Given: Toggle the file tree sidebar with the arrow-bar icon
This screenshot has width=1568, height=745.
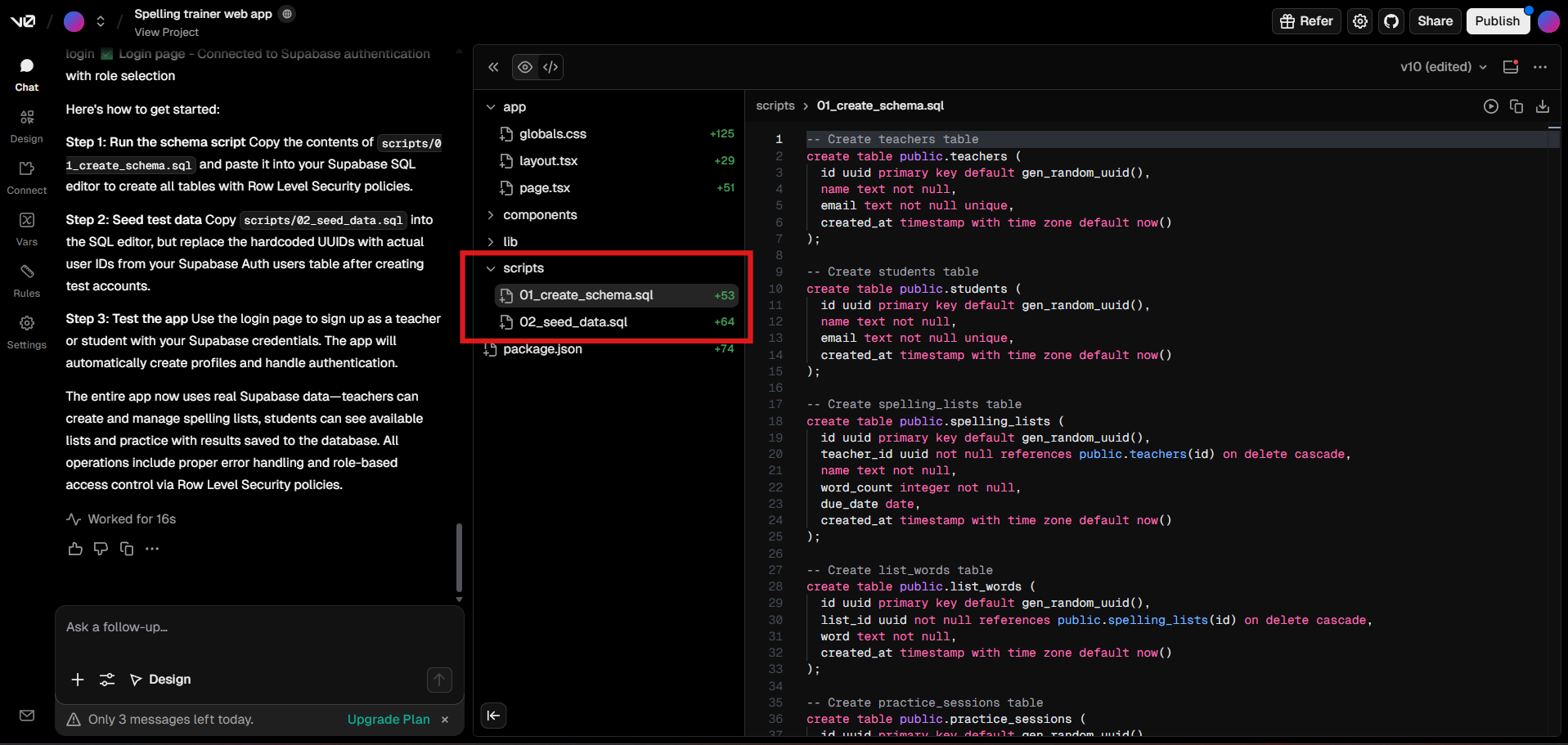Looking at the screenshot, I should point(493,716).
